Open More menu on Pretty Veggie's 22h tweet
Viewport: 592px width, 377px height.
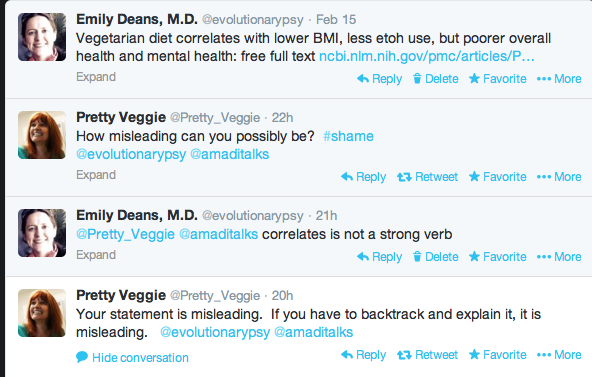(x=559, y=177)
